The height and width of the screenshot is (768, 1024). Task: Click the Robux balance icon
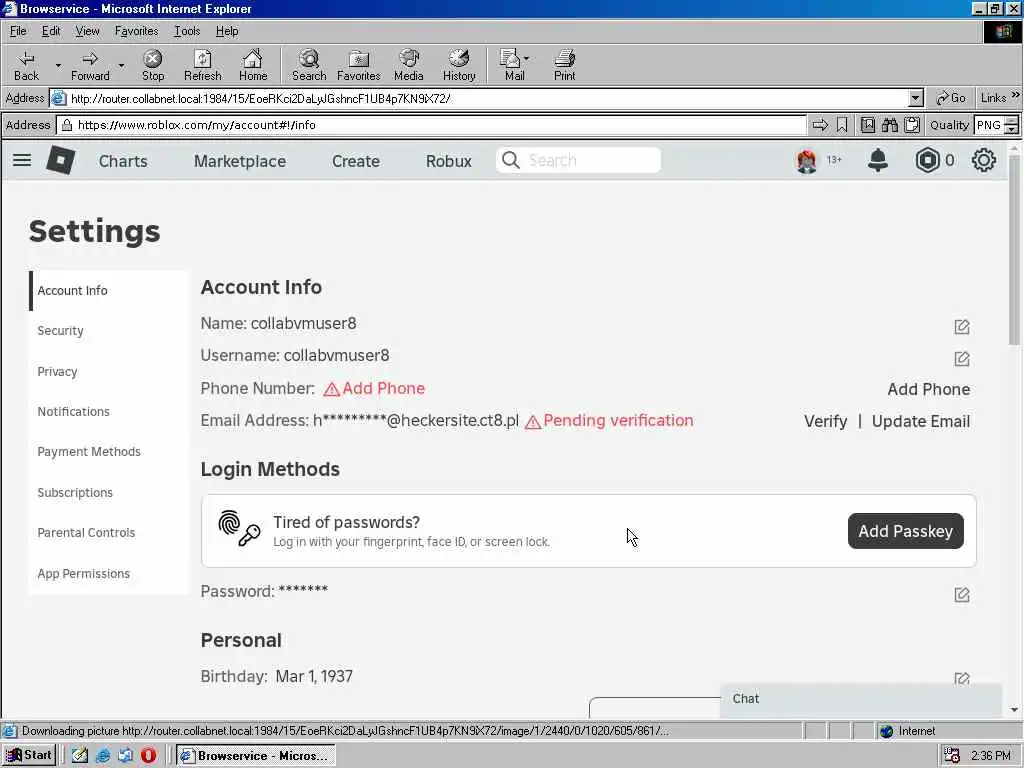coord(927,160)
